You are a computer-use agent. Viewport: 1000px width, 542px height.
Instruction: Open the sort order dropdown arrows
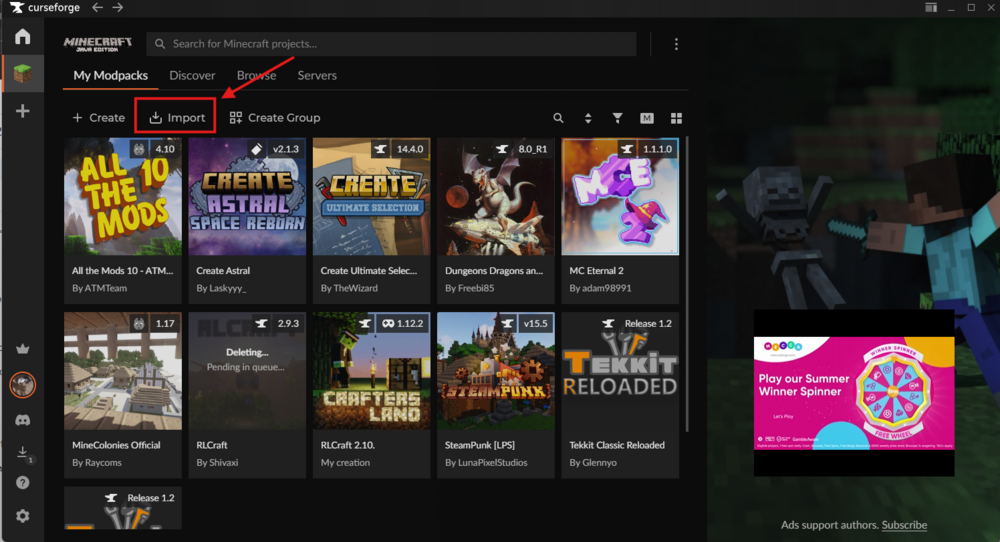click(588, 118)
